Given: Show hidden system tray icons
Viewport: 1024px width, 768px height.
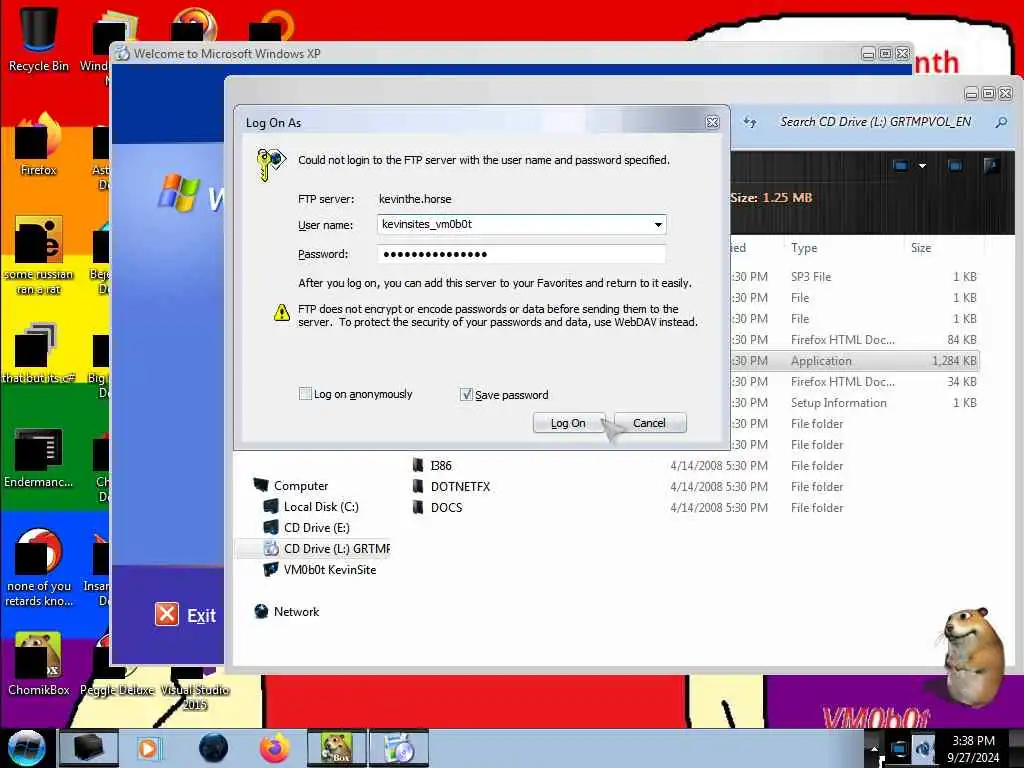Looking at the screenshot, I should pyautogui.click(x=874, y=749).
